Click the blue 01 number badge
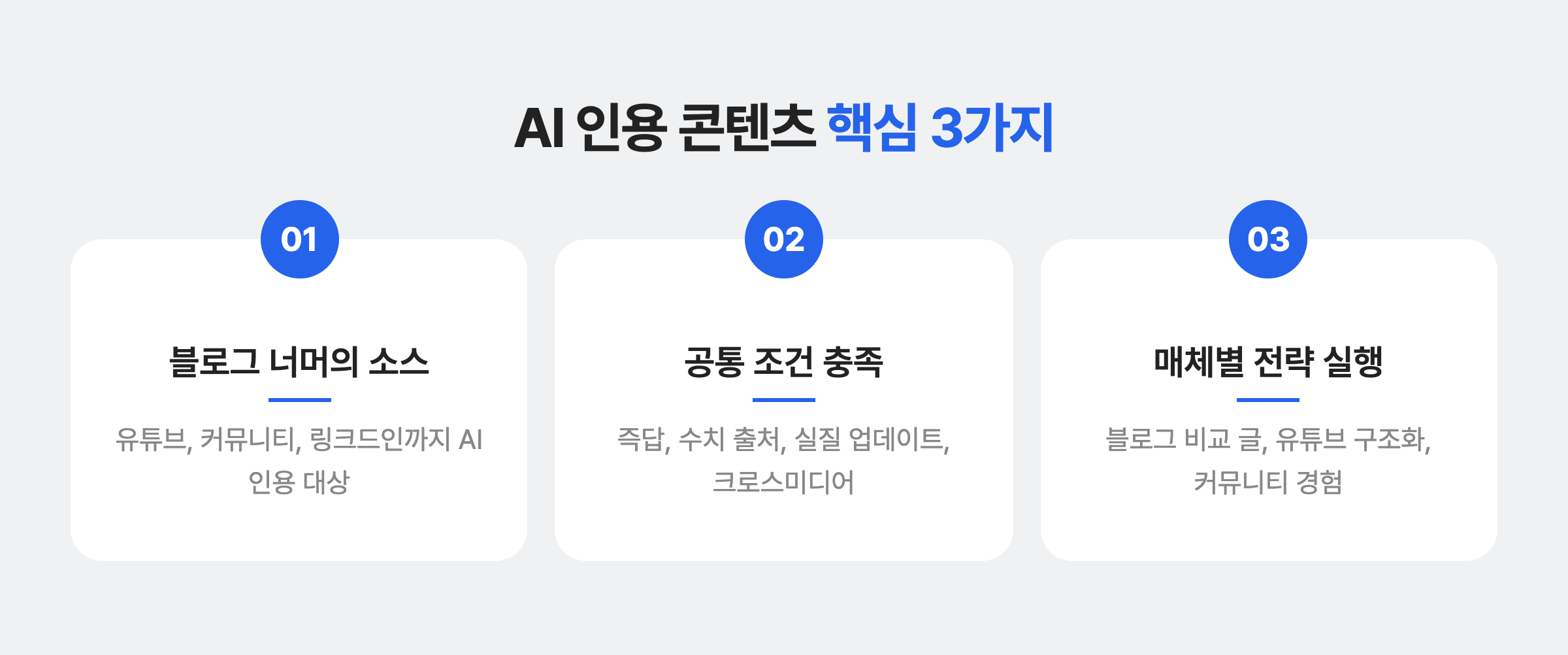Image resolution: width=1568 pixels, height=655 pixels. [300, 239]
